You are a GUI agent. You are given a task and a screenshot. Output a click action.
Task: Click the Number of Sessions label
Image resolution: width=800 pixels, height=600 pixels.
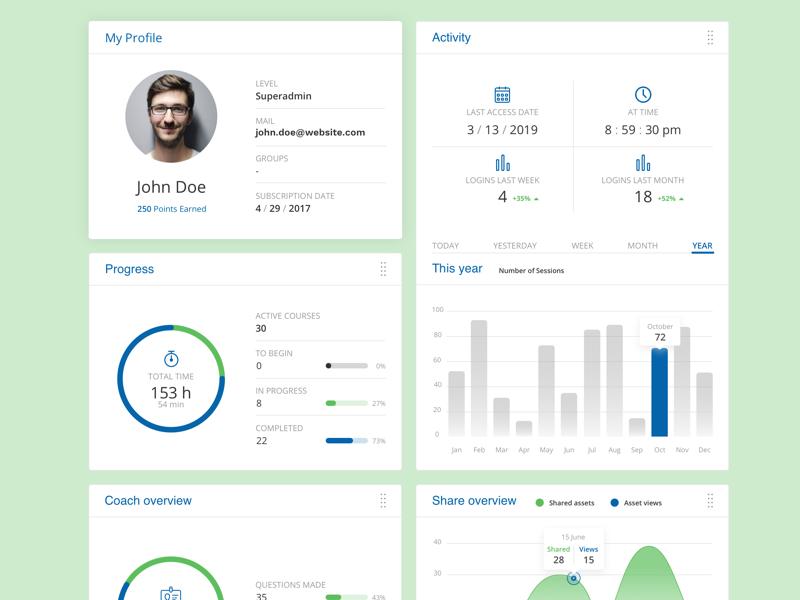pyautogui.click(x=531, y=270)
